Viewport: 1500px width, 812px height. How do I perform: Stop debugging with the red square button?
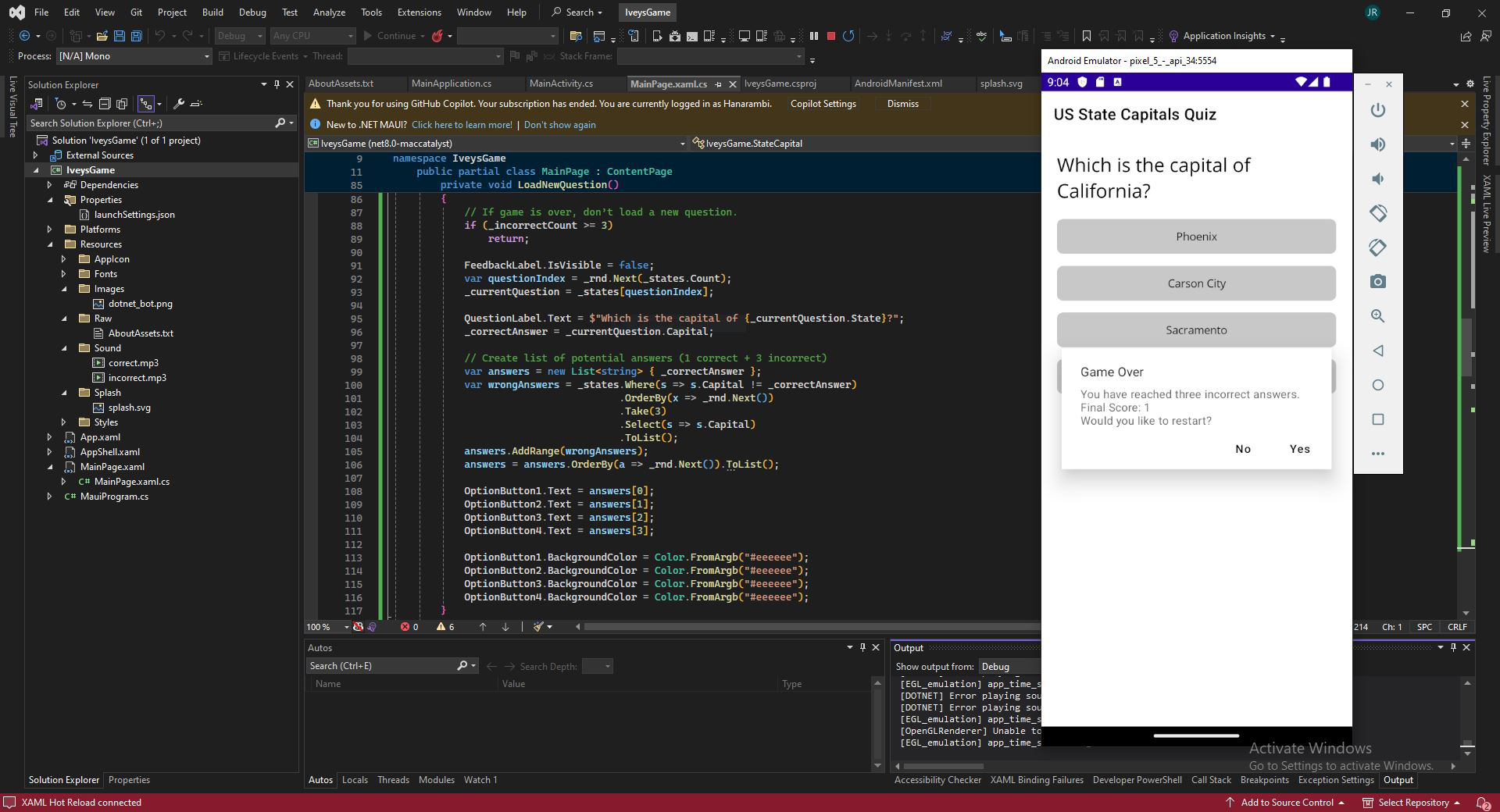click(x=831, y=36)
